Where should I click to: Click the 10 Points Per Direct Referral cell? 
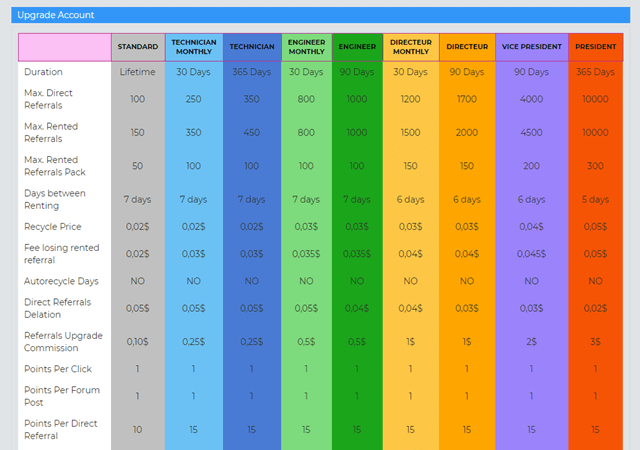coord(138,430)
